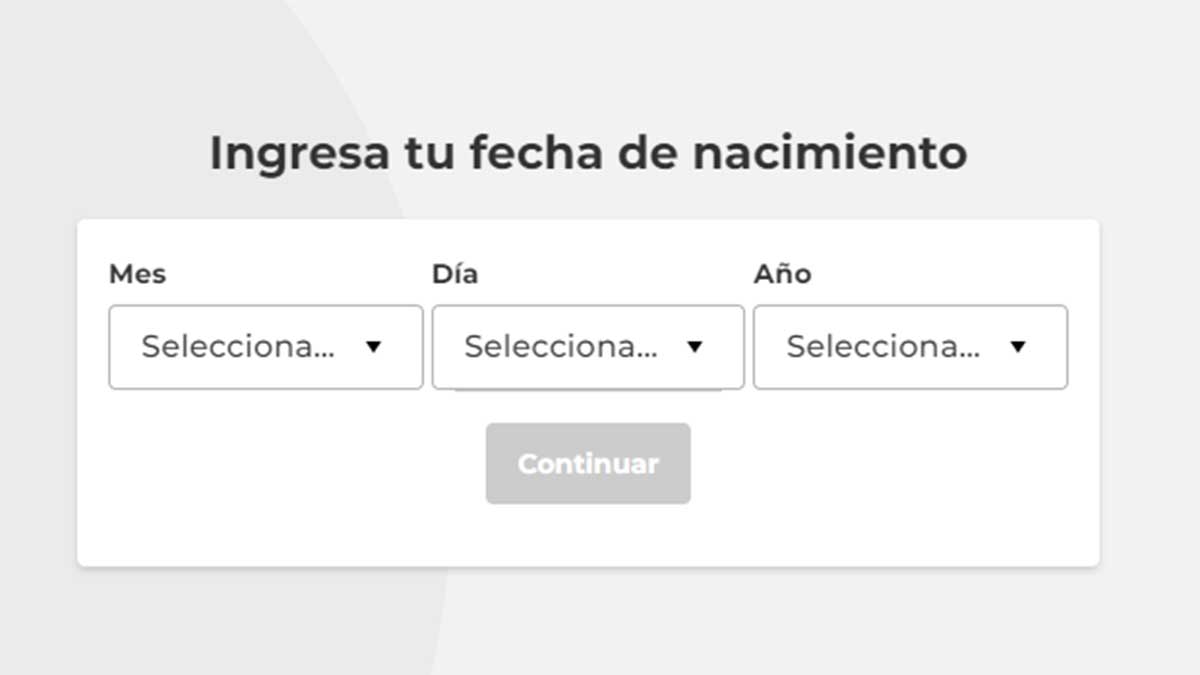Click the "Ingresa tu fecha de nacimiento" heading
The image size is (1200, 675).
pyautogui.click(x=588, y=153)
